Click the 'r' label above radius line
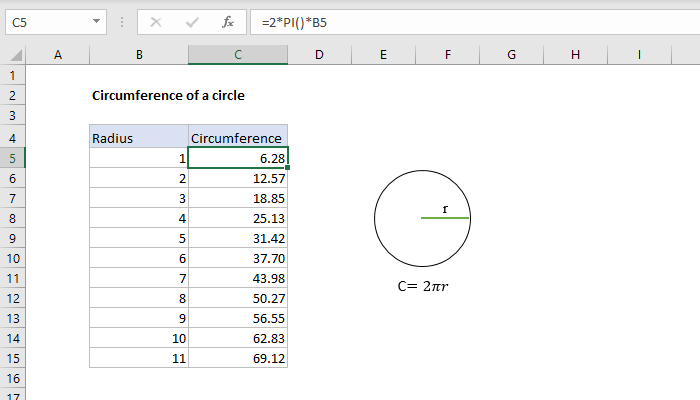This screenshot has width=700, height=400. 445,209
